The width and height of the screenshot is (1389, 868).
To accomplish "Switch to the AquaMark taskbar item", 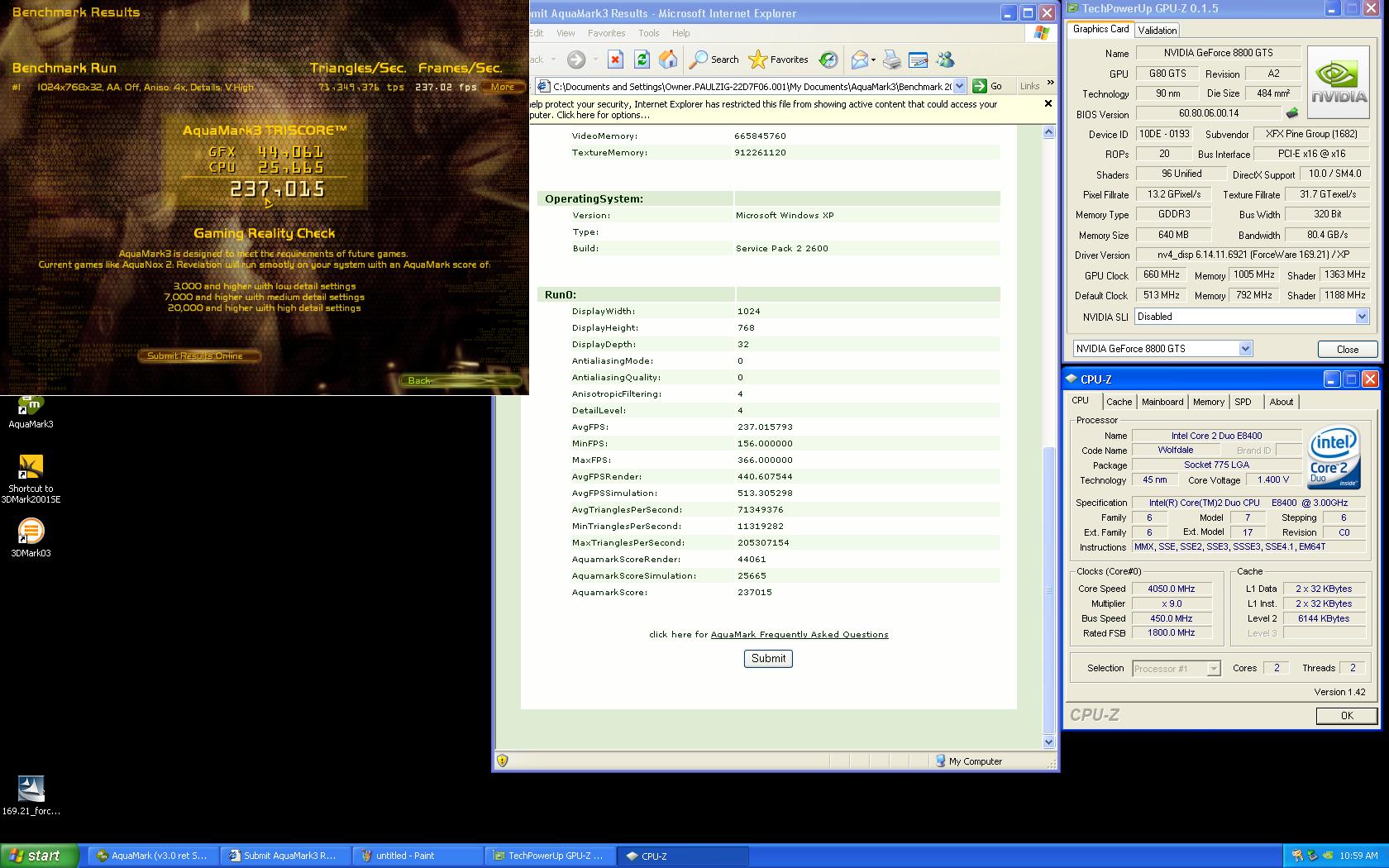I will tap(154, 856).
